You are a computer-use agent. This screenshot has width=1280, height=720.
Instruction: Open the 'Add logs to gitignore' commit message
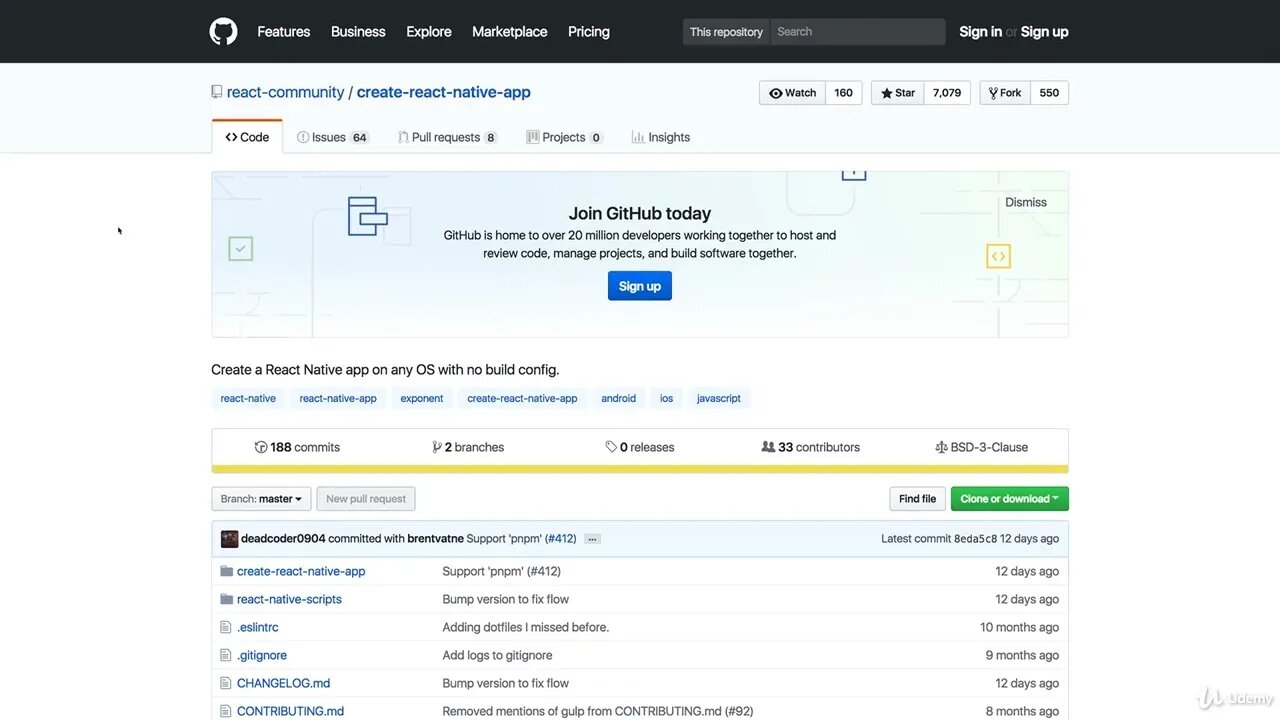pyautogui.click(x=497, y=655)
